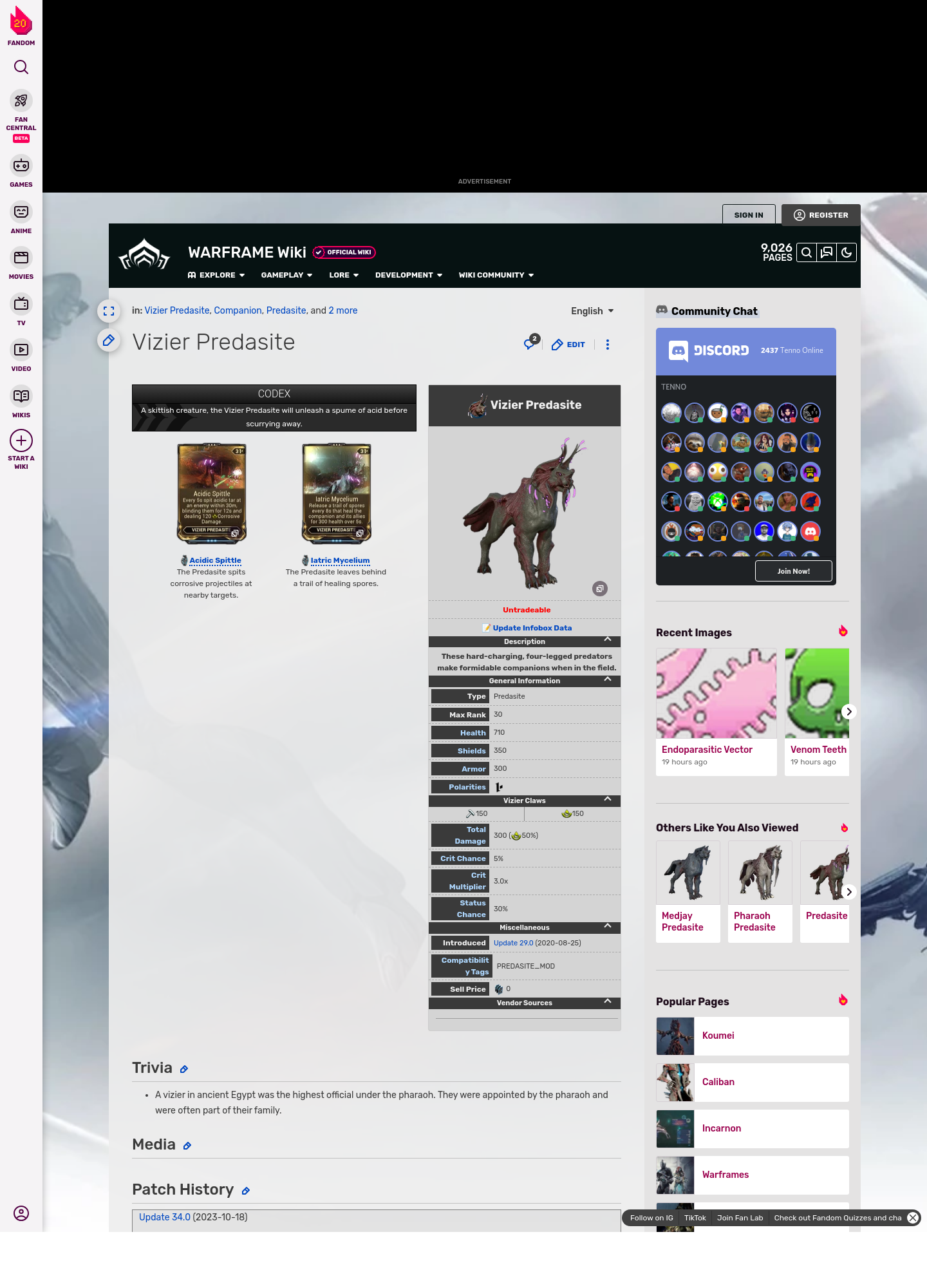Expand page to full width
The image size is (927, 1288).
[109, 311]
